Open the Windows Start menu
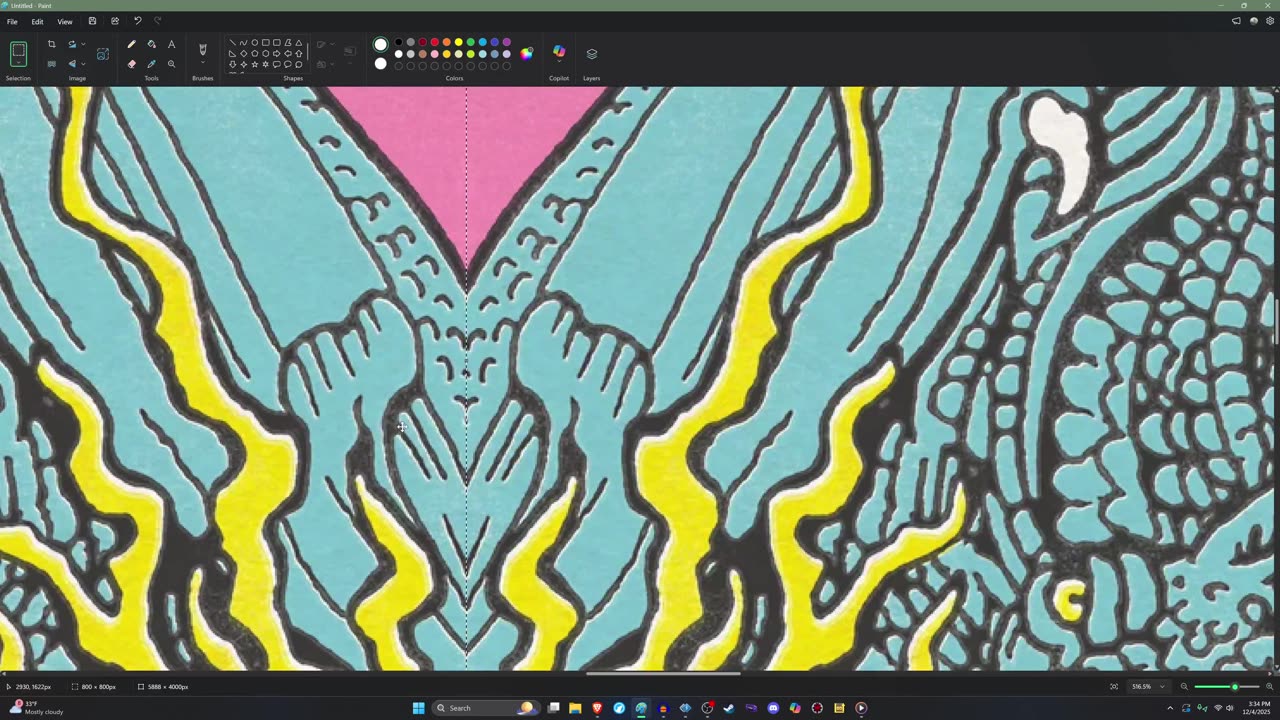The height and width of the screenshot is (720, 1280). coord(419,708)
